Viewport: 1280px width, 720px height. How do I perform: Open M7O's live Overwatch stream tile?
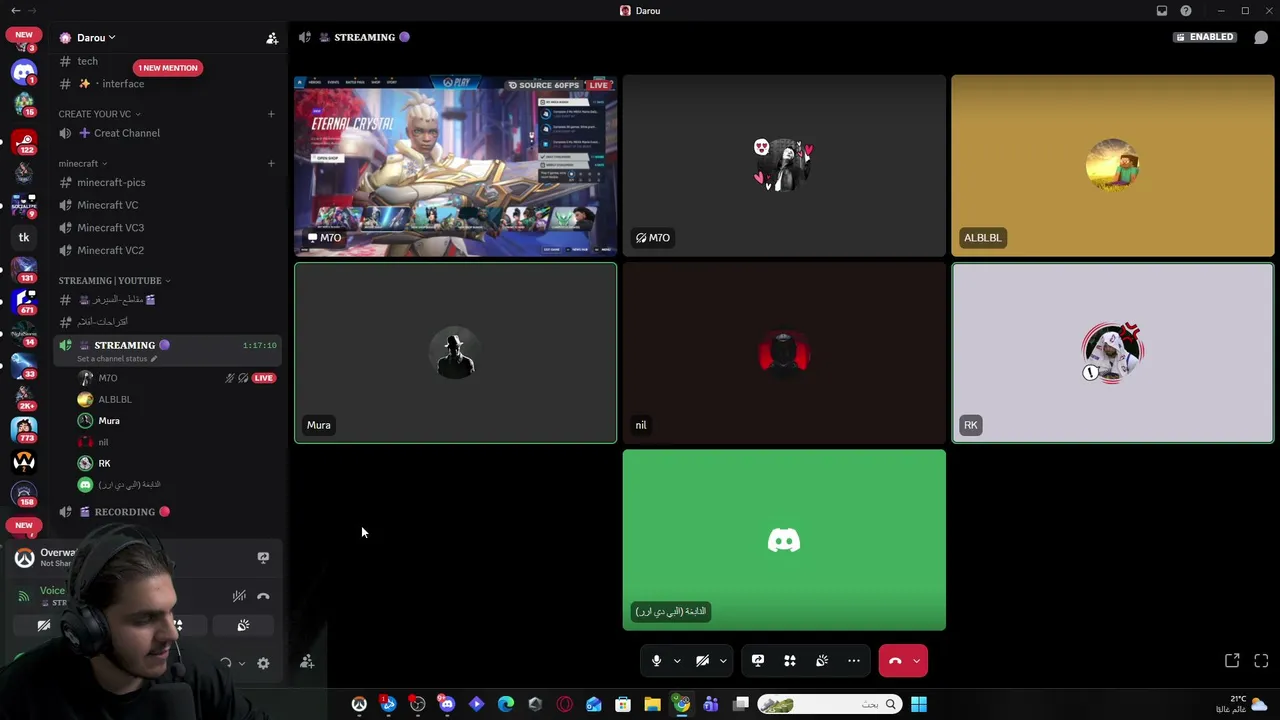(456, 166)
